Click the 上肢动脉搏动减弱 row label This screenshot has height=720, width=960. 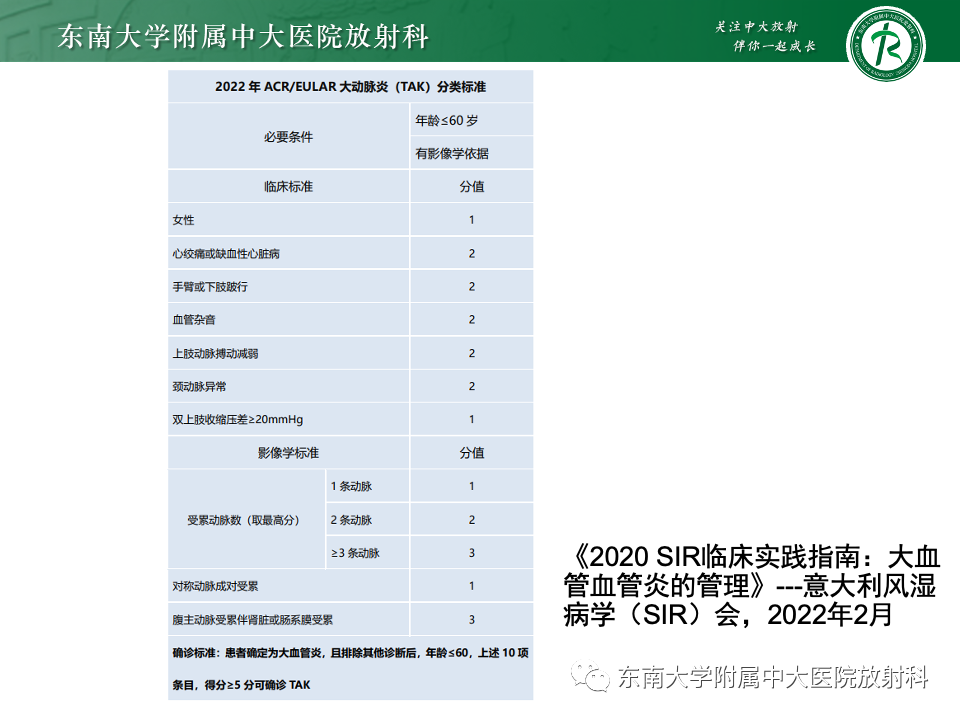[216, 353]
